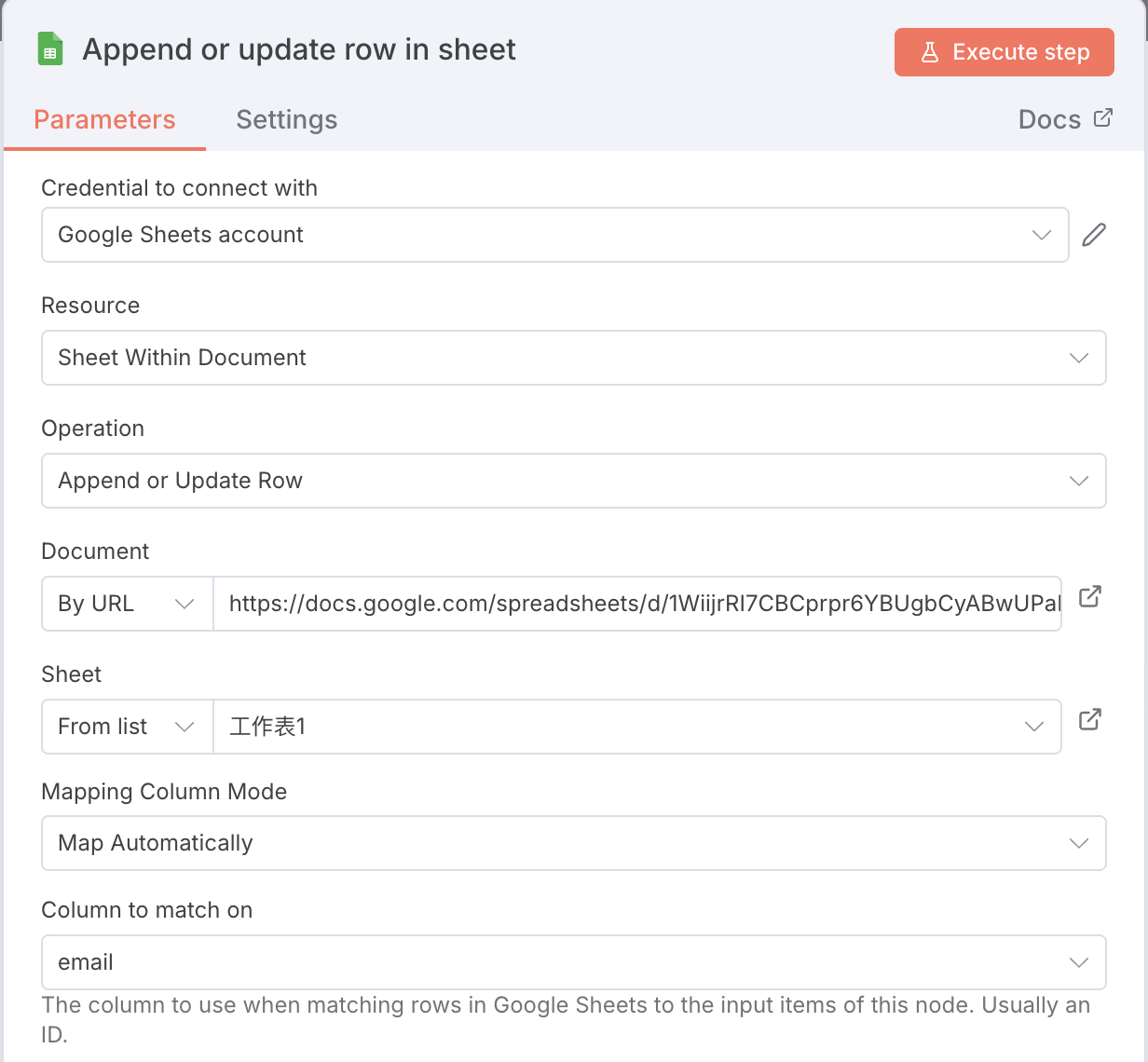
Task: Expand the Mapping Column Mode dropdown
Action: pos(1078,843)
